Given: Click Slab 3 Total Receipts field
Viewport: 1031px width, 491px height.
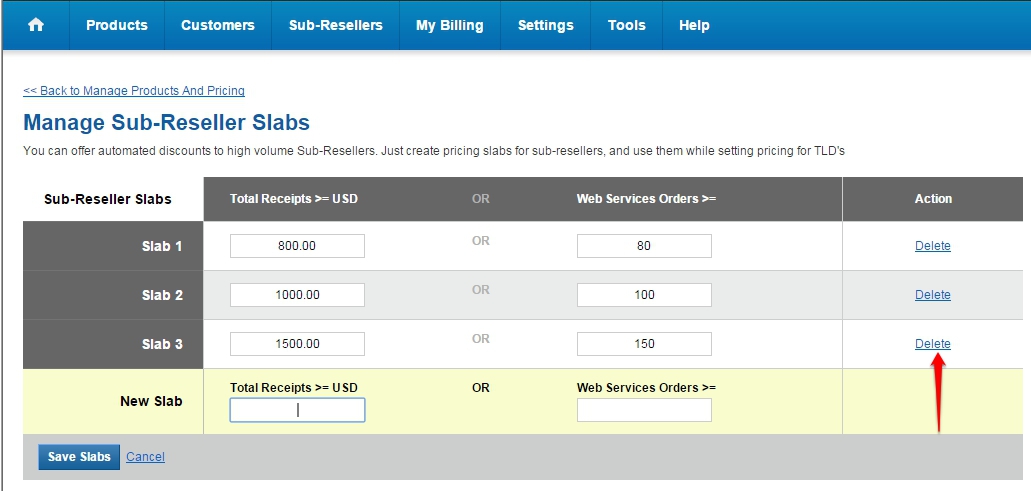Looking at the screenshot, I should pos(297,344).
